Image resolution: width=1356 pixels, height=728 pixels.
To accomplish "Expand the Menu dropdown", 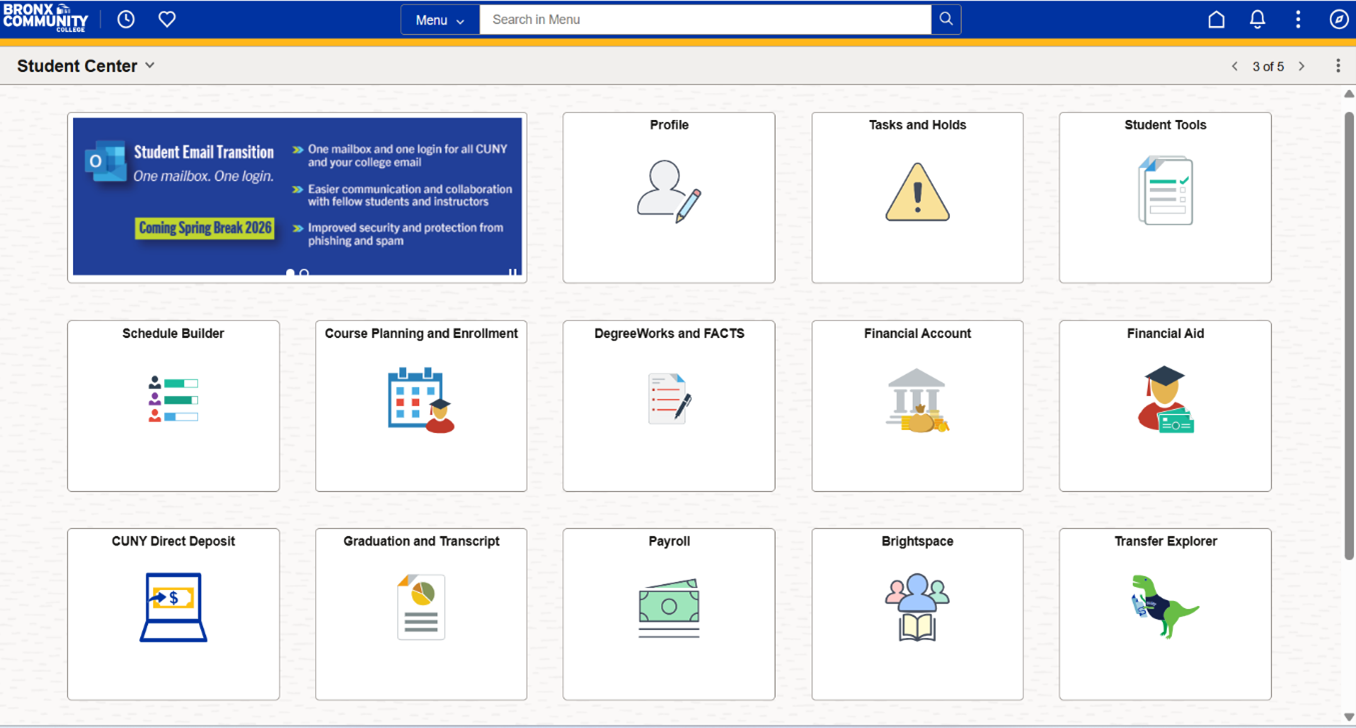I will pyautogui.click(x=440, y=20).
